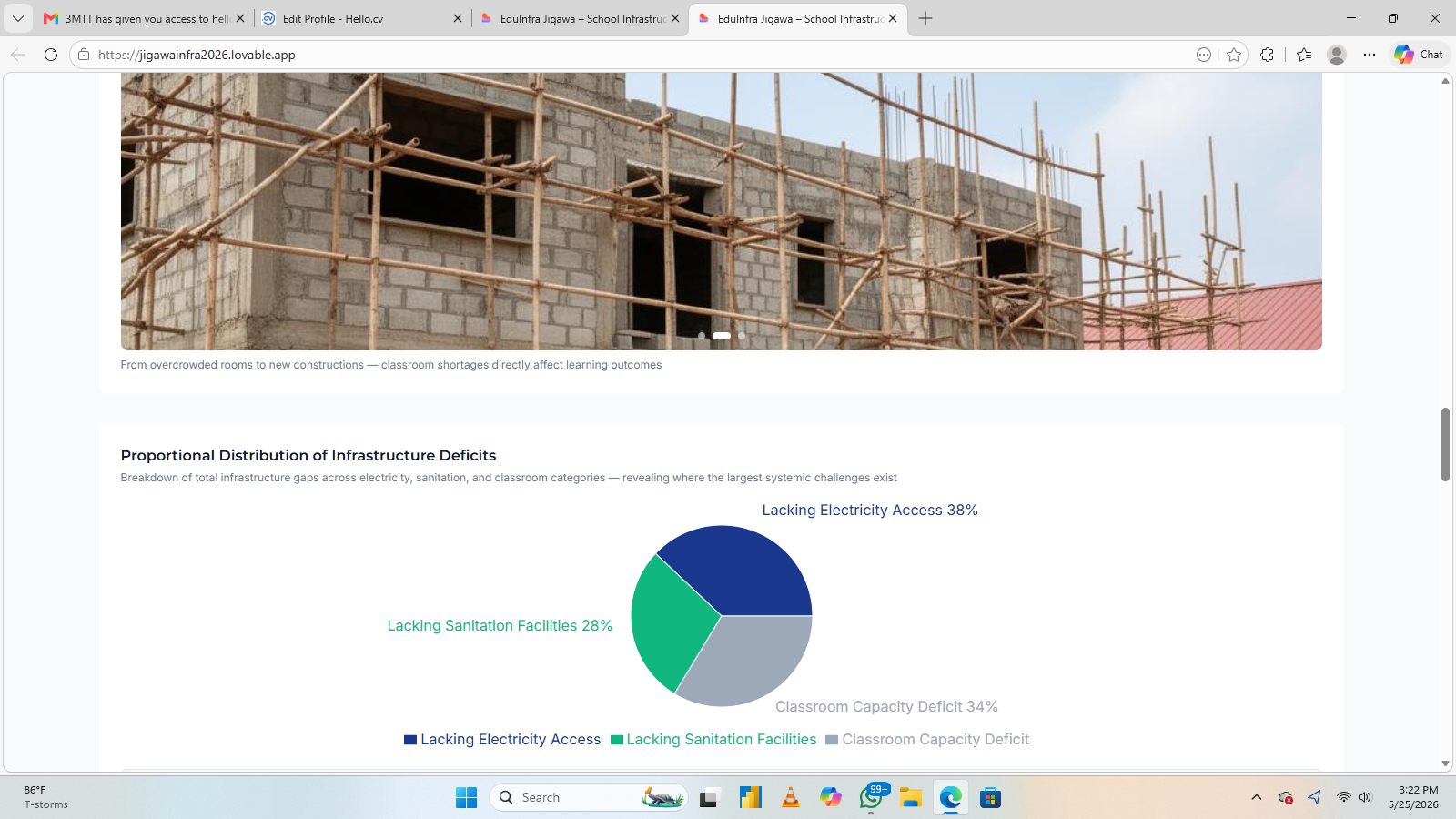The width and height of the screenshot is (1456, 819).
Task: Open the Extensions puzzle icon
Action: [1267, 55]
